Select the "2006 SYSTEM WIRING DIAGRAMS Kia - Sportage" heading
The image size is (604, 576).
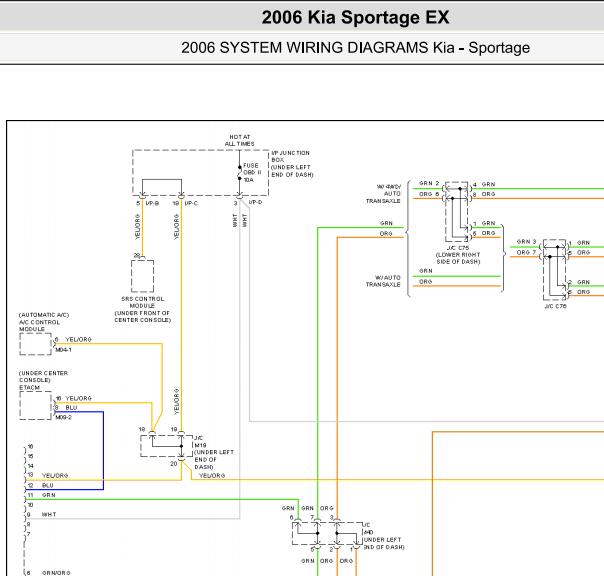(355, 48)
